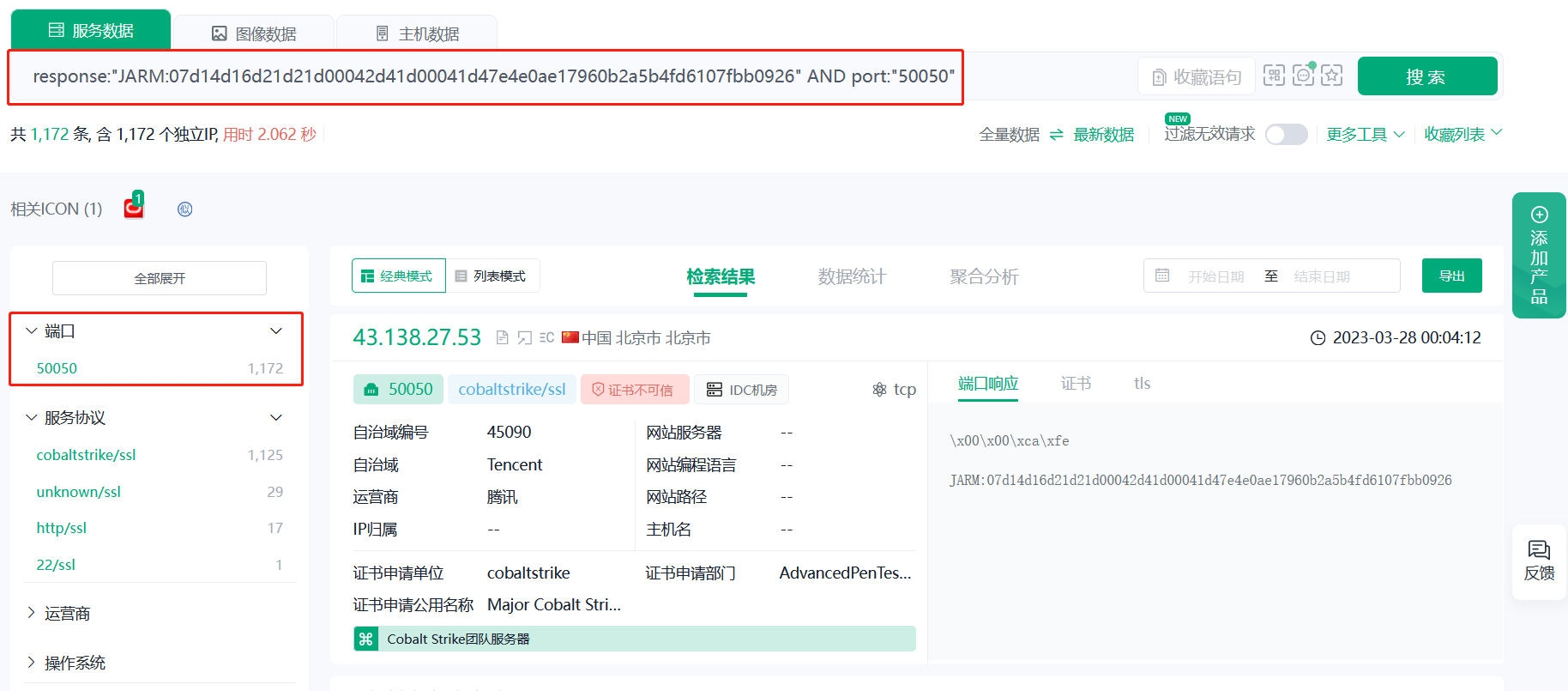Image resolution: width=1568 pixels, height=691 pixels.
Task: Toggle the filter invalid requests switch
Action: [x=1286, y=135]
